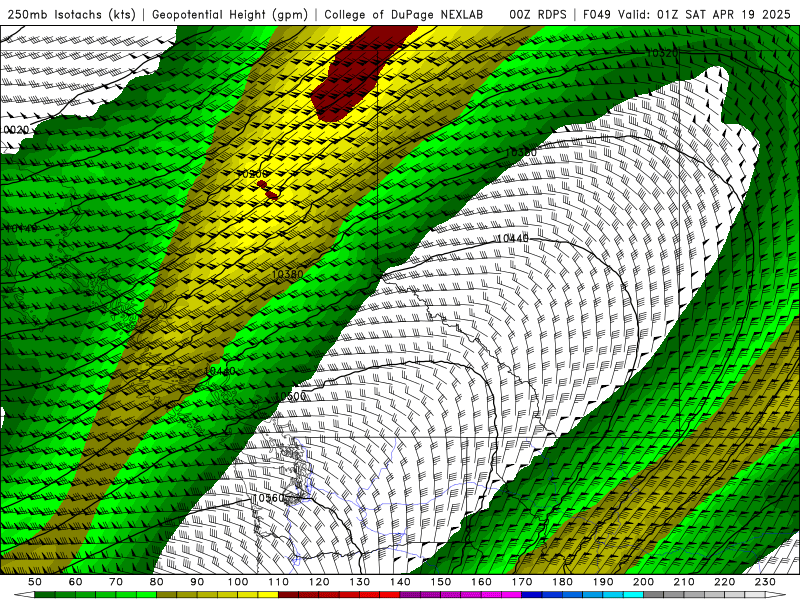Select 'College of DuPage NEXLAB' header text
This screenshot has width=800, height=600.
pyautogui.click(x=404, y=14)
